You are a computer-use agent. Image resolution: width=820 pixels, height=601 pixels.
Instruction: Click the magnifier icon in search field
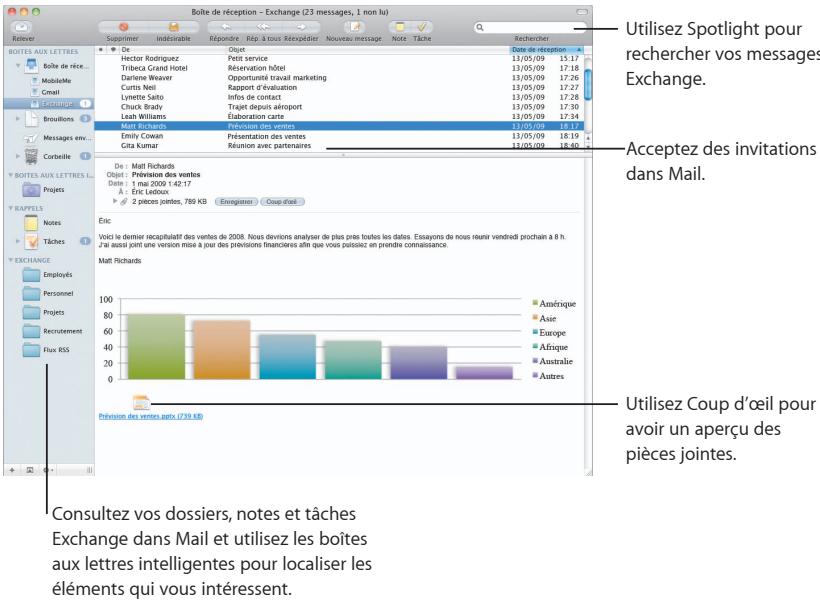tap(480, 27)
